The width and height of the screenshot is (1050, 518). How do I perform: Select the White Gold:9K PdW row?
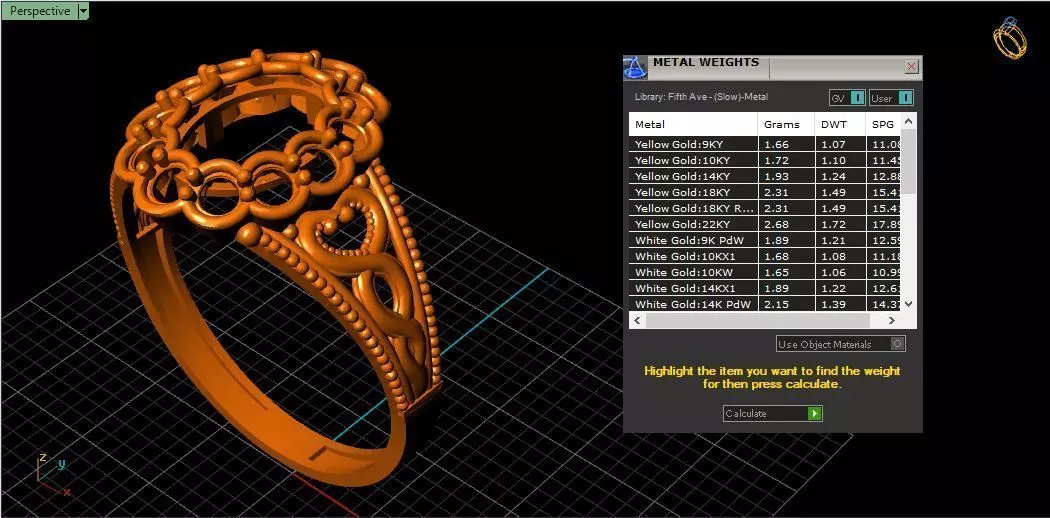[x=765, y=240]
